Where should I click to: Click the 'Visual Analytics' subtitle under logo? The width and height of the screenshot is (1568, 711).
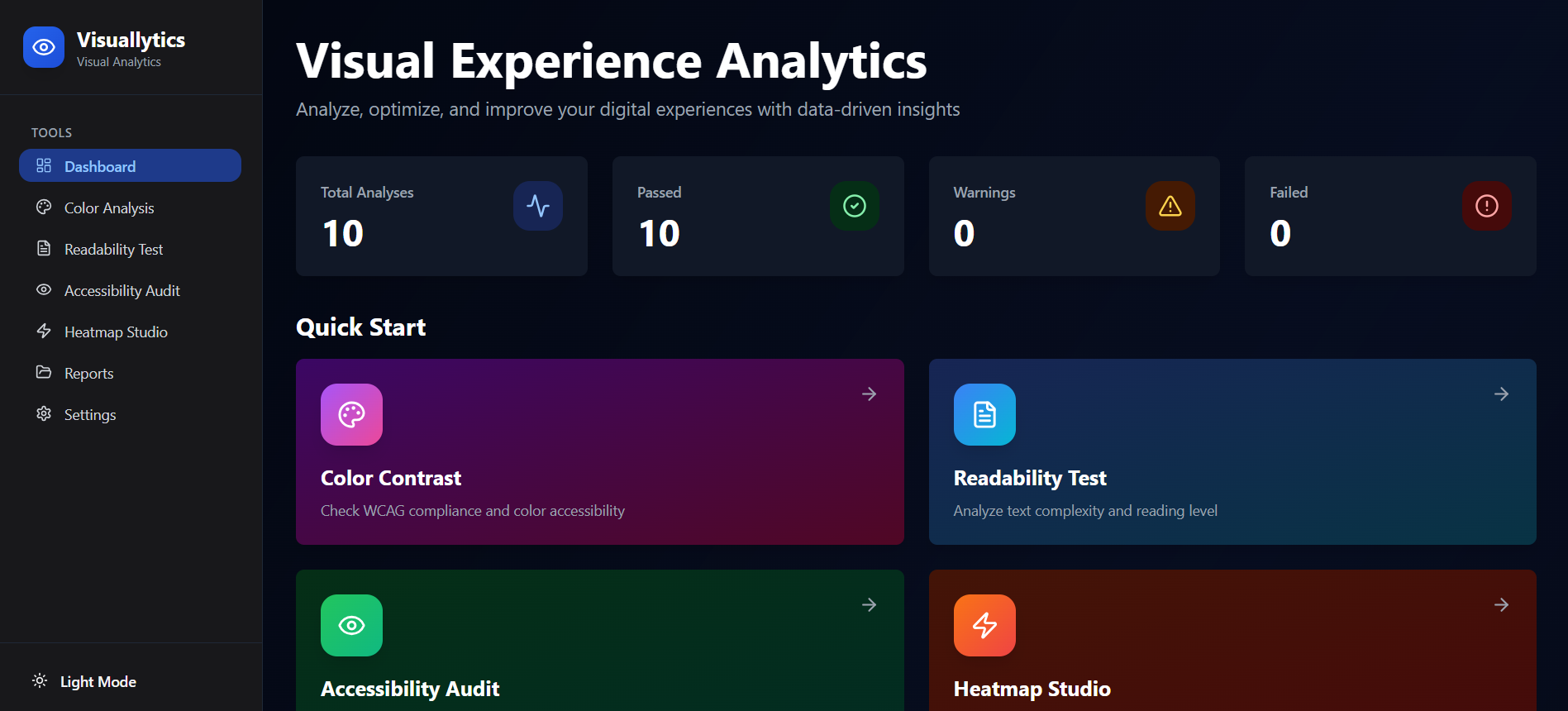tap(119, 62)
